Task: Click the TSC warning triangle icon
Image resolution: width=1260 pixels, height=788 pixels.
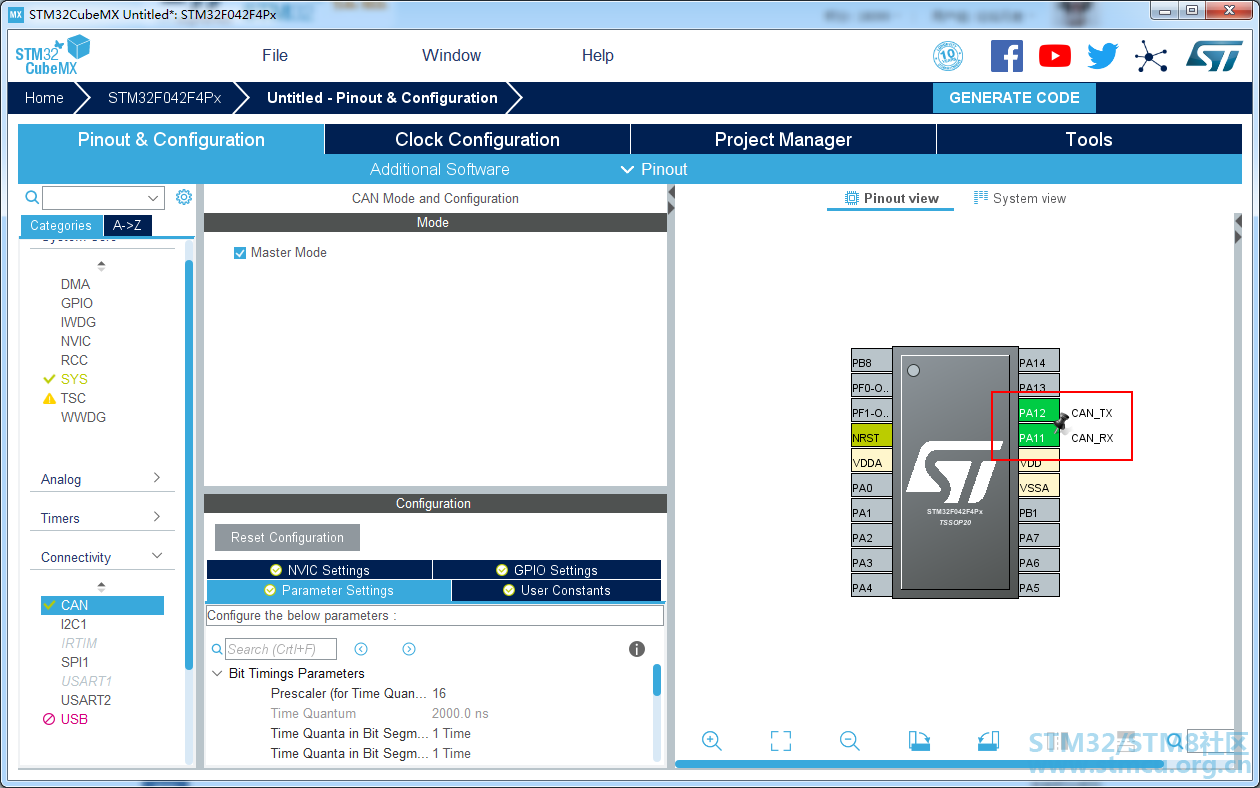Action: point(49,398)
